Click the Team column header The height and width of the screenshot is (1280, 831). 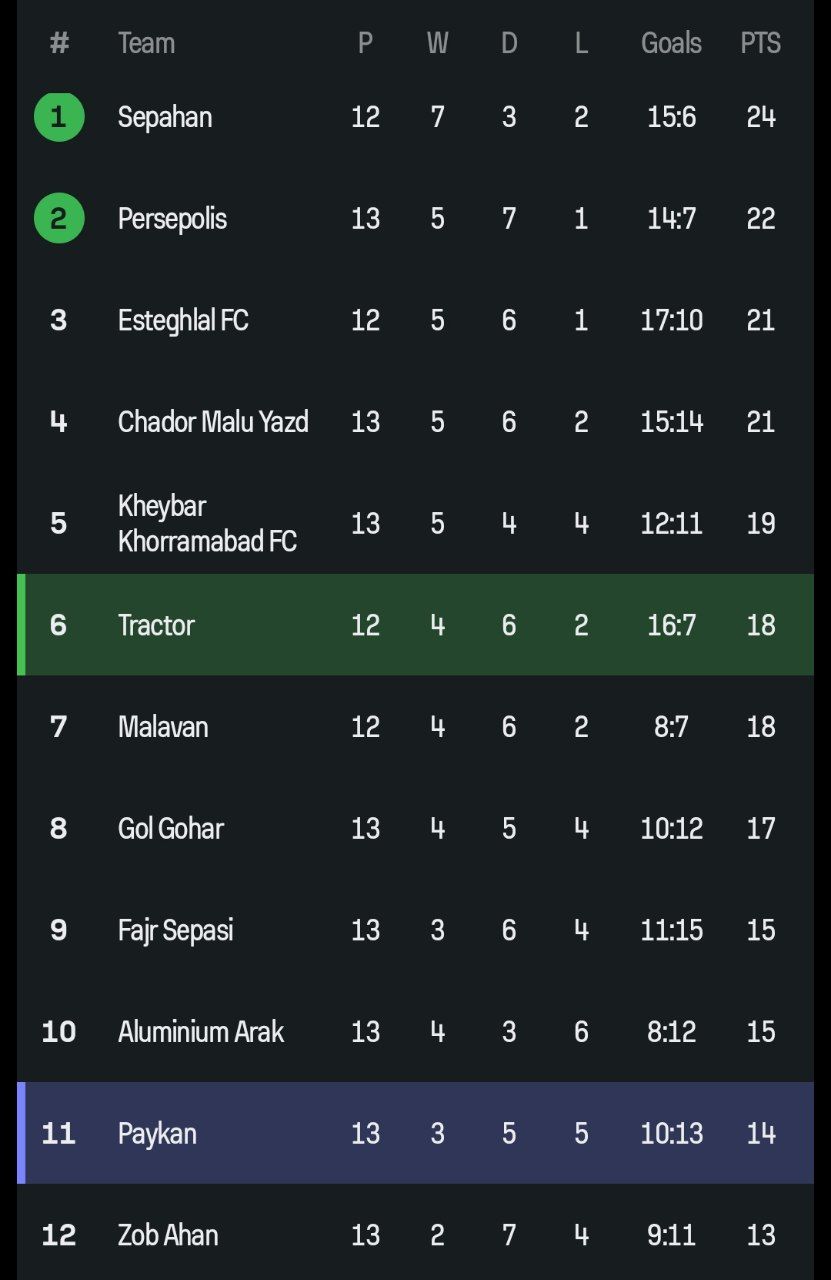[x=146, y=43]
